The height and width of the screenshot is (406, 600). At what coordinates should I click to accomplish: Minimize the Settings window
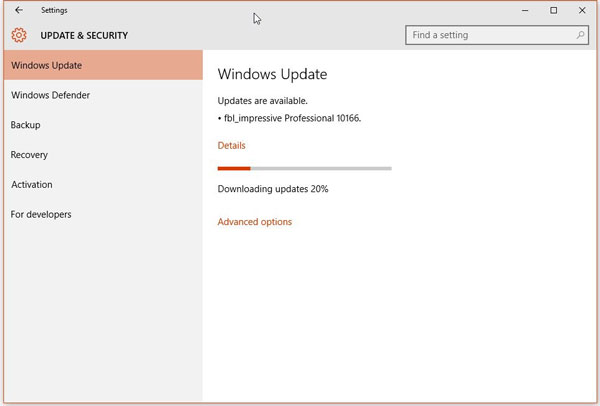[x=525, y=11]
